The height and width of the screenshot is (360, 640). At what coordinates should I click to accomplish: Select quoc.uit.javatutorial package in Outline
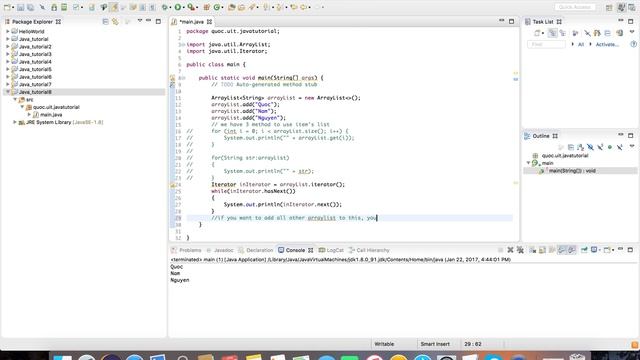(x=565, y=156)
